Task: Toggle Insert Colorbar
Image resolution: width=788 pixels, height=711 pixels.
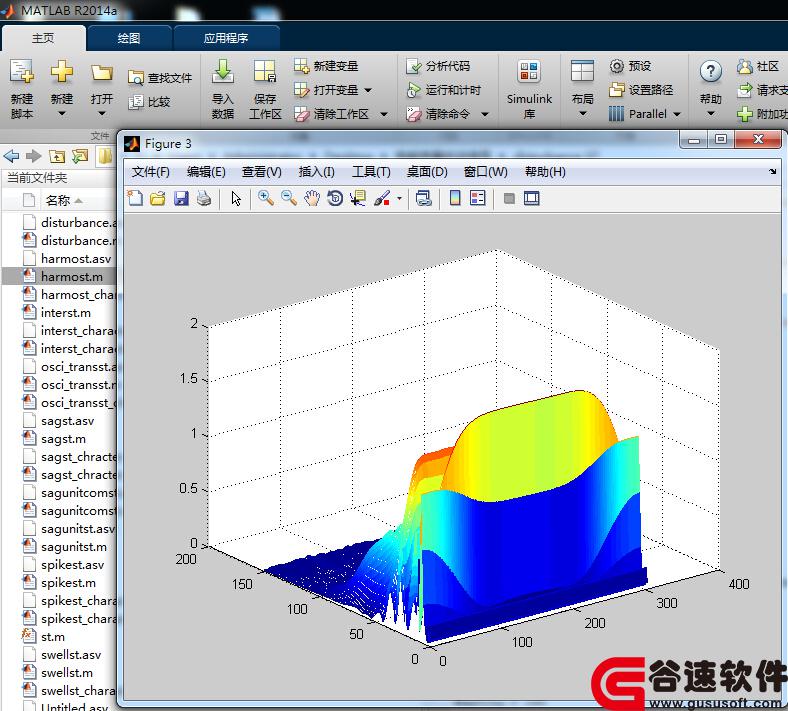Action: [x=455, y=198]
